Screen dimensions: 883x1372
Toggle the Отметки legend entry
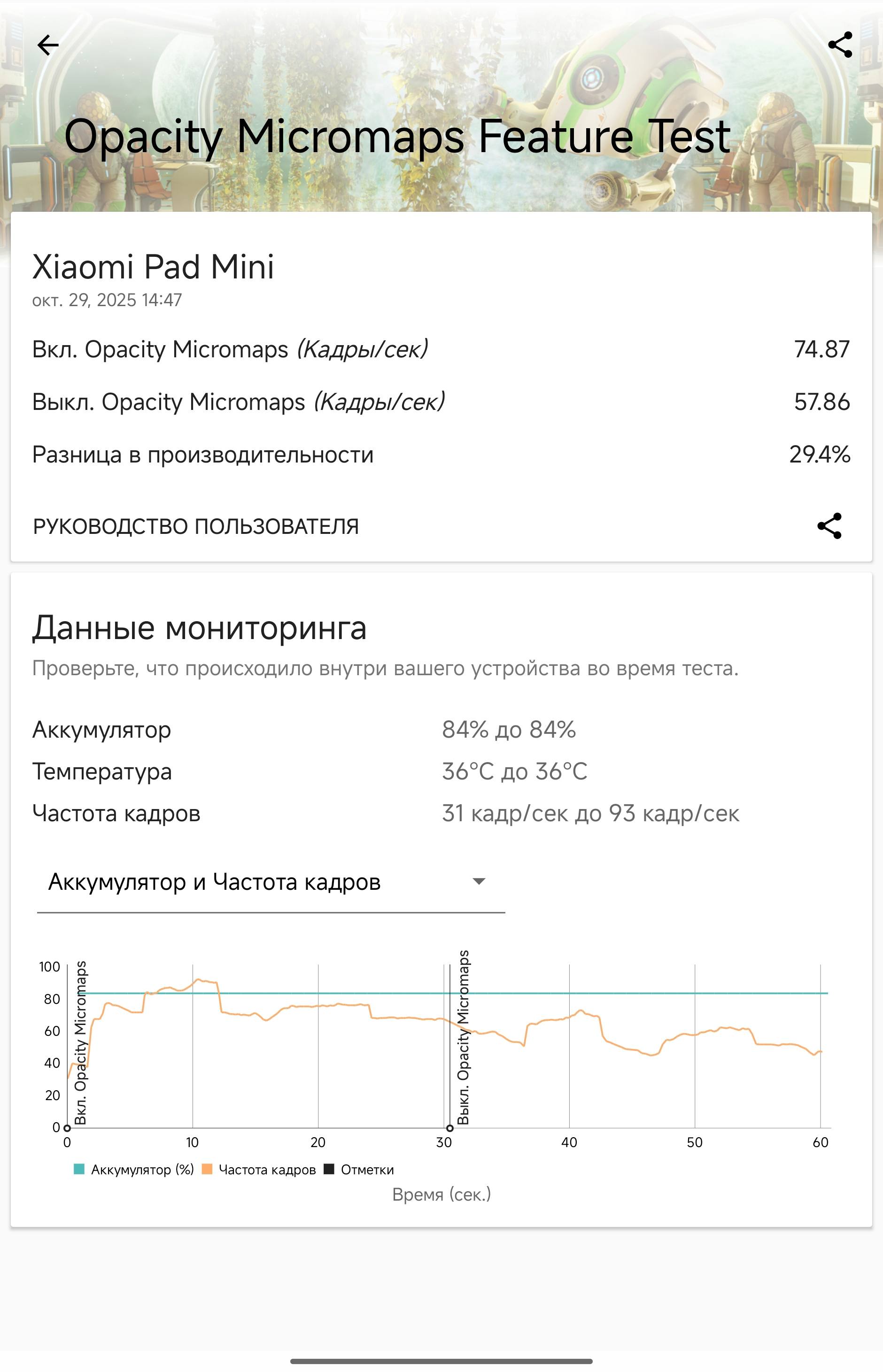click(367, 1170)
